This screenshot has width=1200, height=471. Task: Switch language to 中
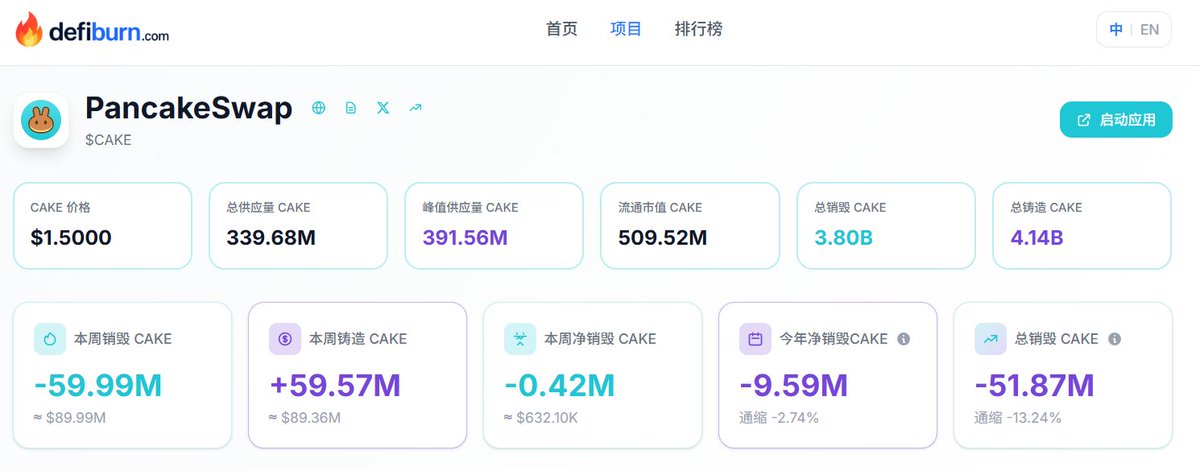pos(1116,30)
